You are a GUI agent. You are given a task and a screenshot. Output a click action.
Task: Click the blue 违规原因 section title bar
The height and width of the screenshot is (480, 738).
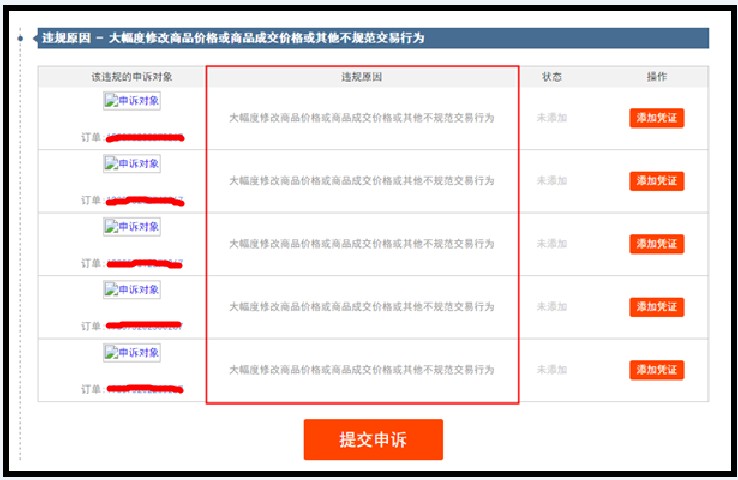click(373, 38)
